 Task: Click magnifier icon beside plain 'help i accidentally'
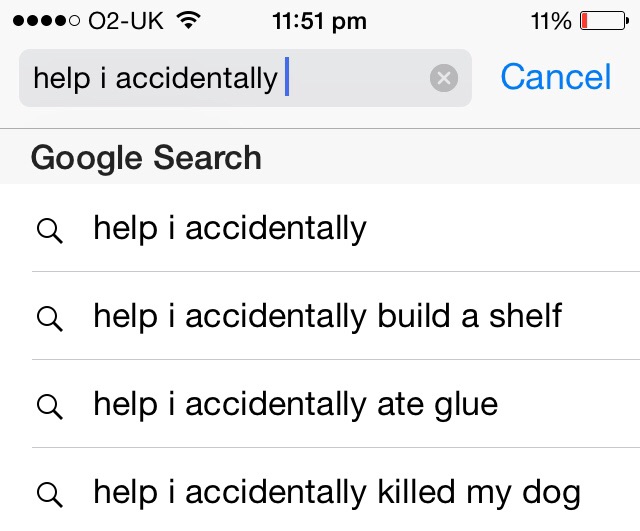coord(49,231)
